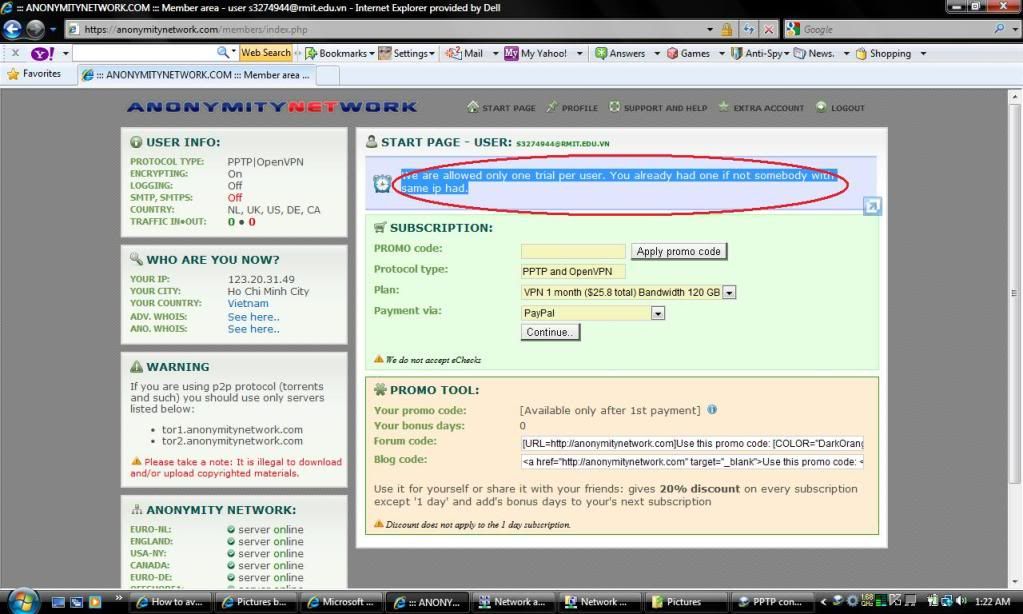Click the security lock icon in address bar
The height and width of the screenshot is (614, 1023).
click(x=727, y=29)
